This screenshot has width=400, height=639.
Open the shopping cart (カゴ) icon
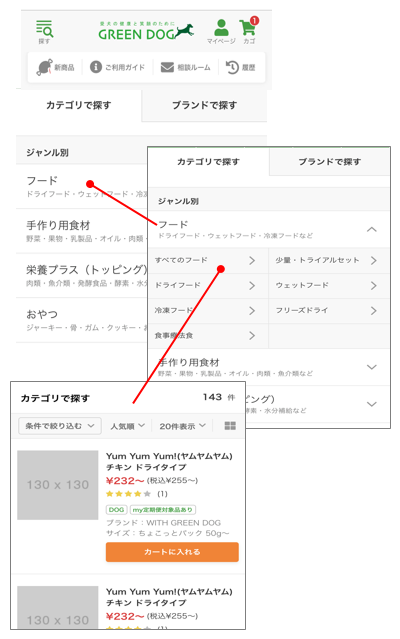(249, 31)
